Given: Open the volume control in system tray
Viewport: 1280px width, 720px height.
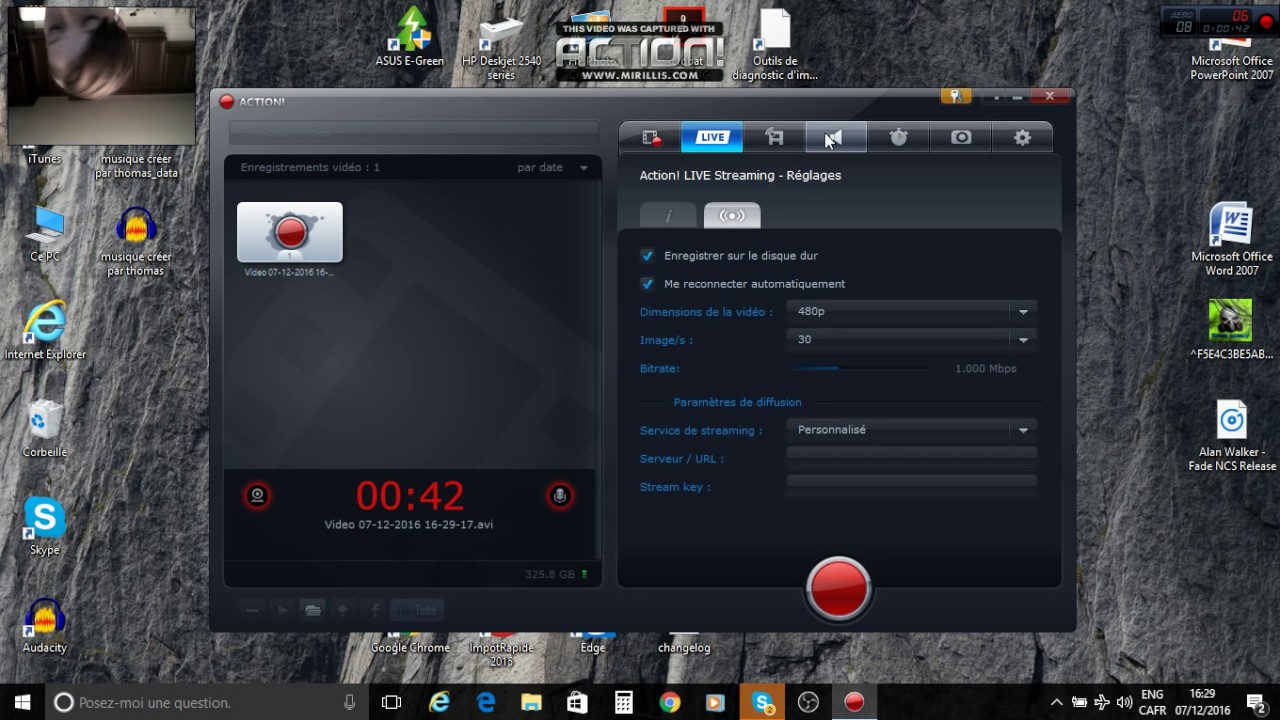Looking at the screenshot, I should 1123,703.
